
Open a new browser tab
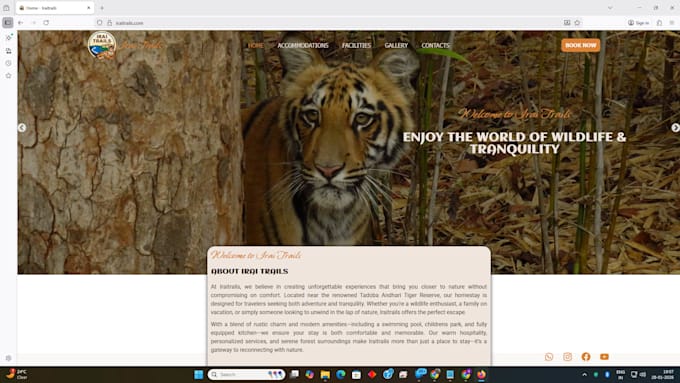[102, 8]
